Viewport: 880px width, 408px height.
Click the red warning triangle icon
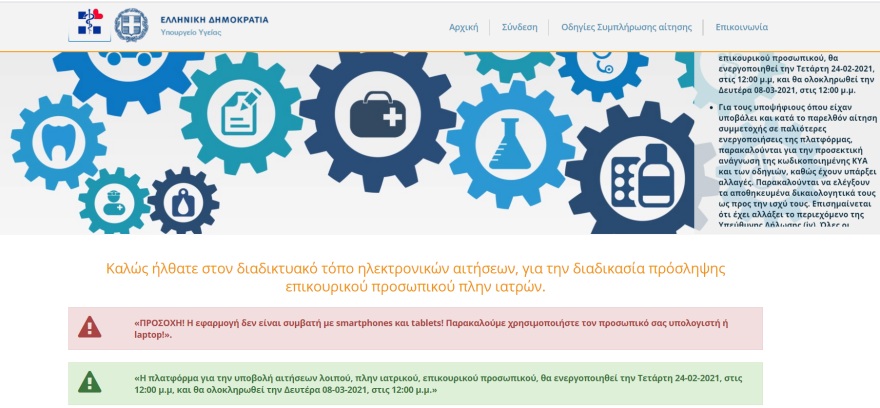click(x=90, y=327)
